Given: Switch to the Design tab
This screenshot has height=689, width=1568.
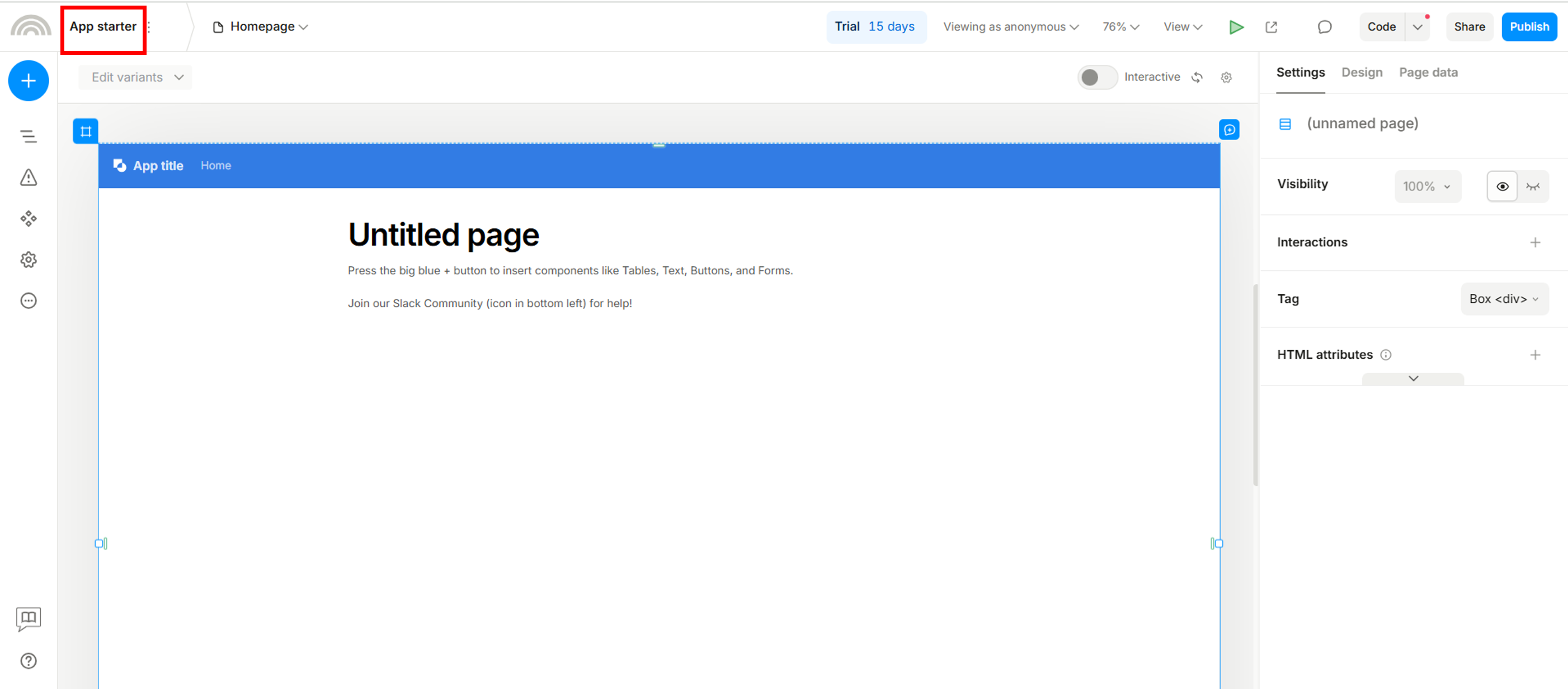Looking at the screenshot, I should [x=1362, y=73].
